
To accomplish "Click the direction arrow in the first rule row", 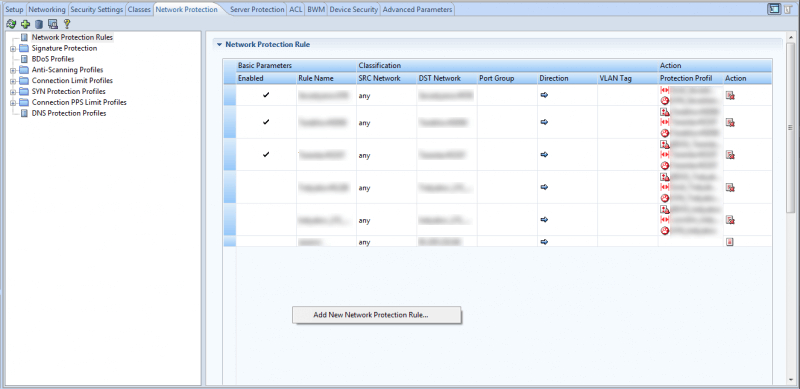I will click(x=544, y=95).
